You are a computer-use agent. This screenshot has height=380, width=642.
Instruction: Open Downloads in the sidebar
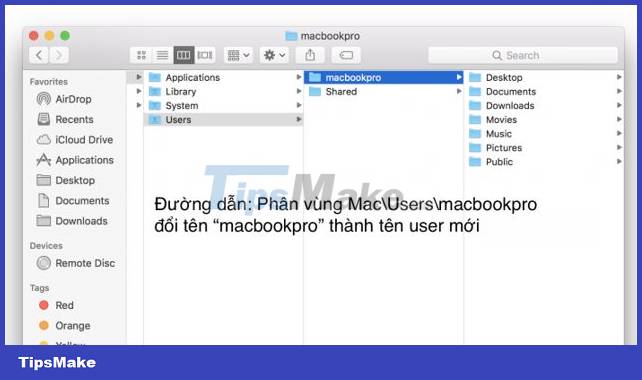72,221
